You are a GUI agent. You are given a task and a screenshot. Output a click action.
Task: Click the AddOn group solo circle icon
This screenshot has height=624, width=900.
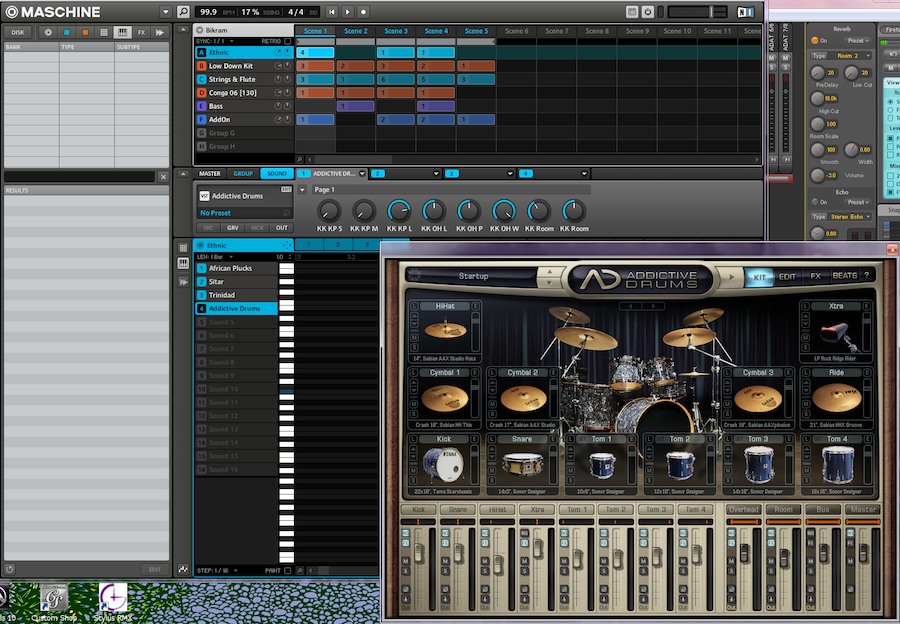(x=278, y=119)
